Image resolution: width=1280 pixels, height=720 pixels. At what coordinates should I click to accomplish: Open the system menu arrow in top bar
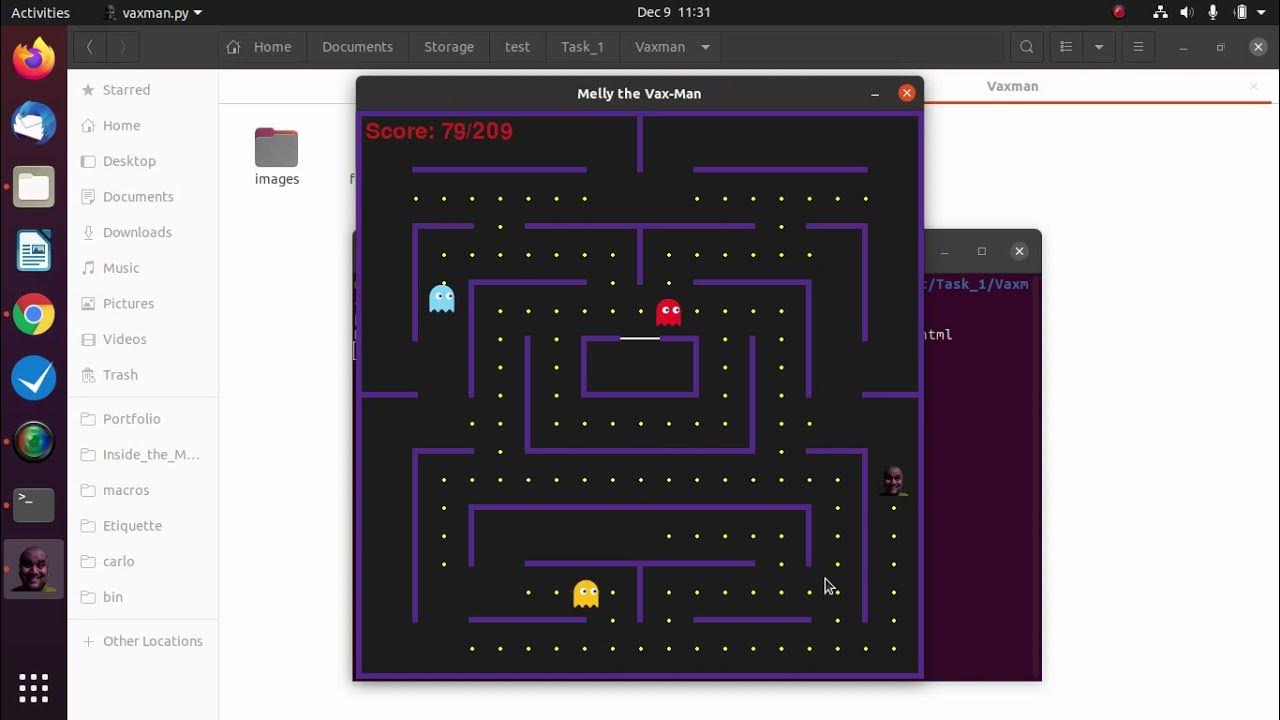click(1263, 13)
